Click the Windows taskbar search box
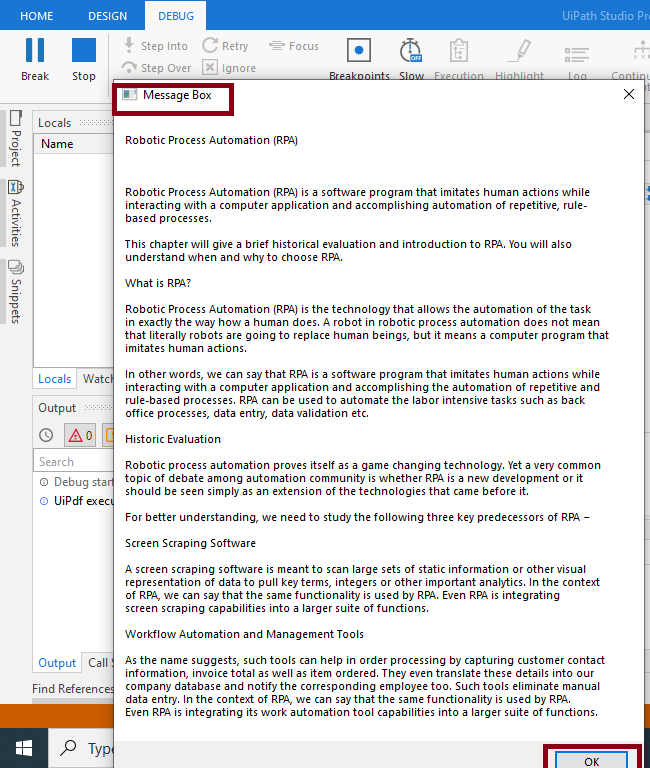This screenshot has width=650, height=768. pyautogui.click(x=83, y=748)
